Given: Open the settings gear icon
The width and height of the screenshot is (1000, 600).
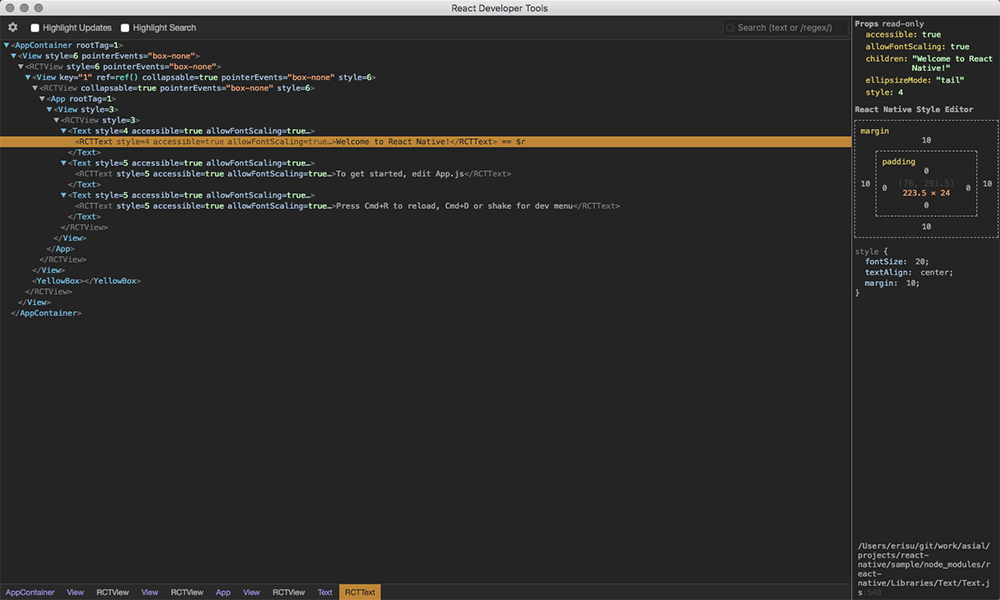Looking at the screenshot, I should click(13, 27).
